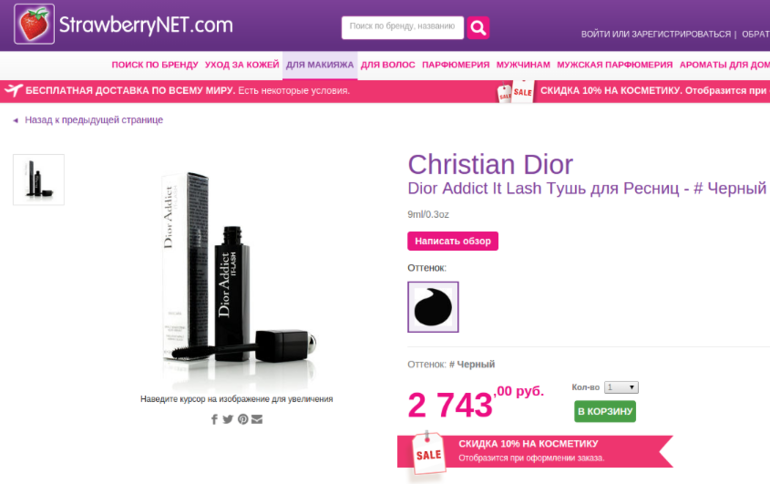
Task: Click ВОЙТИ ИЛИ ЗАРЕГИСТРИРОВАТЬСЯ link
Action: click(x=656, y=34)
